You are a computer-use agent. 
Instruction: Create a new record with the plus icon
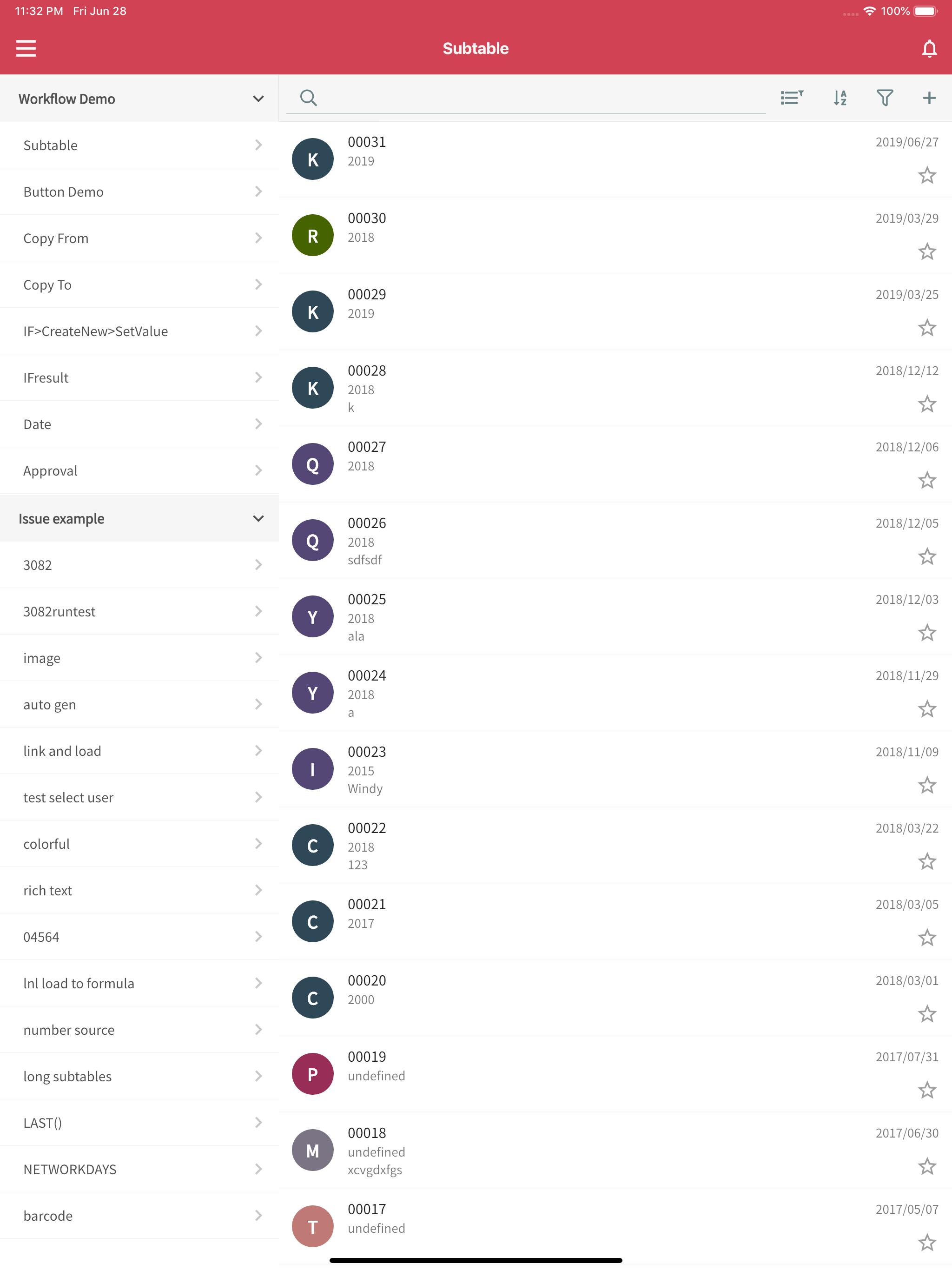[x=928, y=98]
